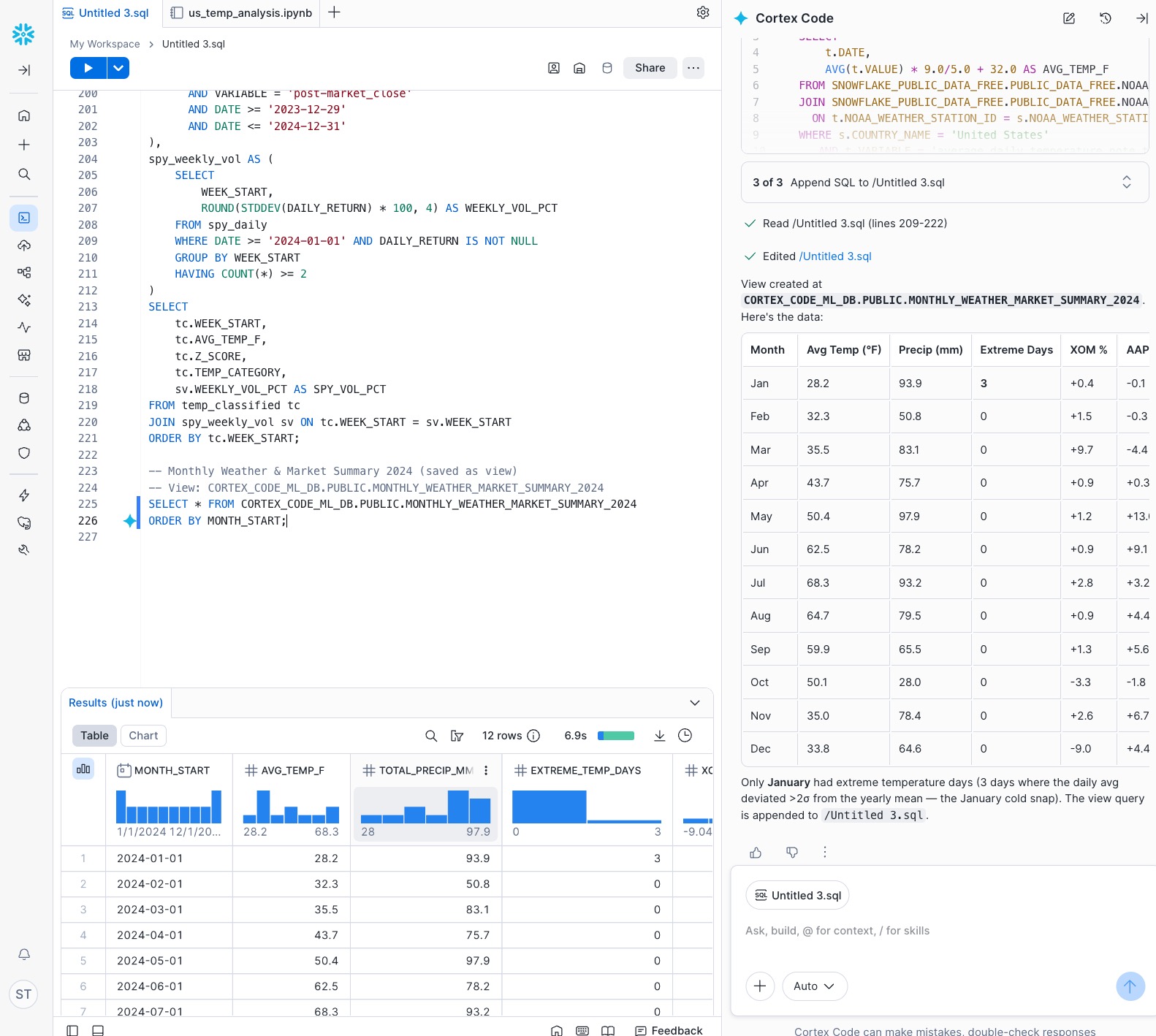This screenshot has height=1036, width=1156.
Task: Open the keyboard shortcuts icon in status bar
Action: (582, 1030)
